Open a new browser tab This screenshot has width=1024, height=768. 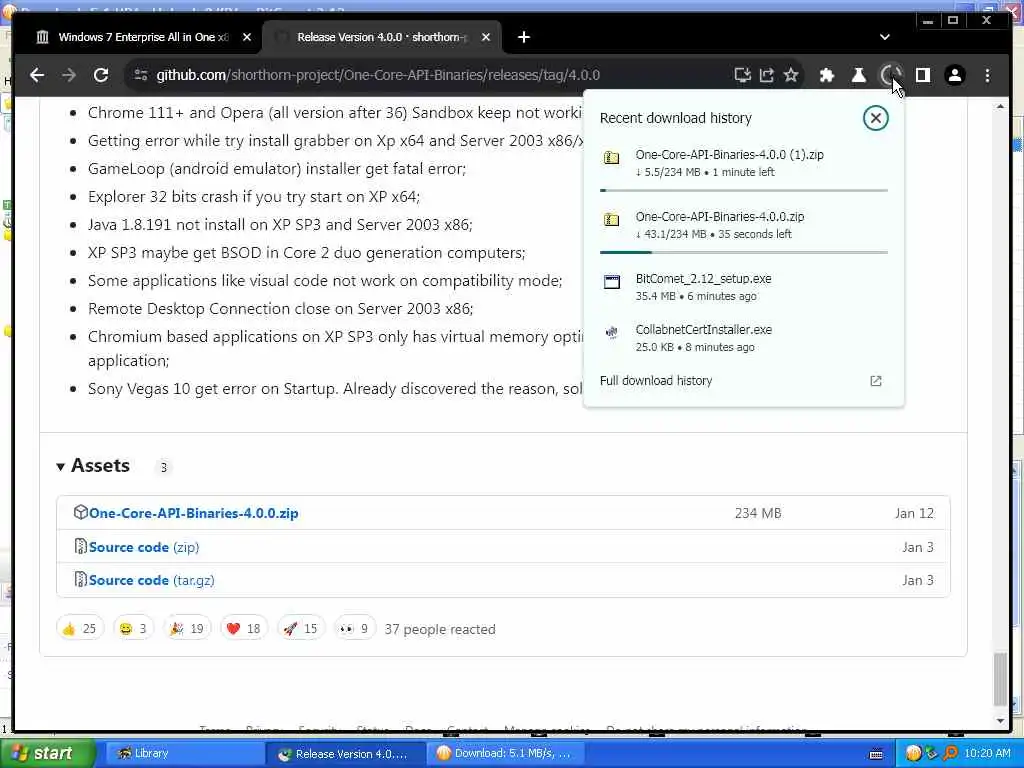524,37
